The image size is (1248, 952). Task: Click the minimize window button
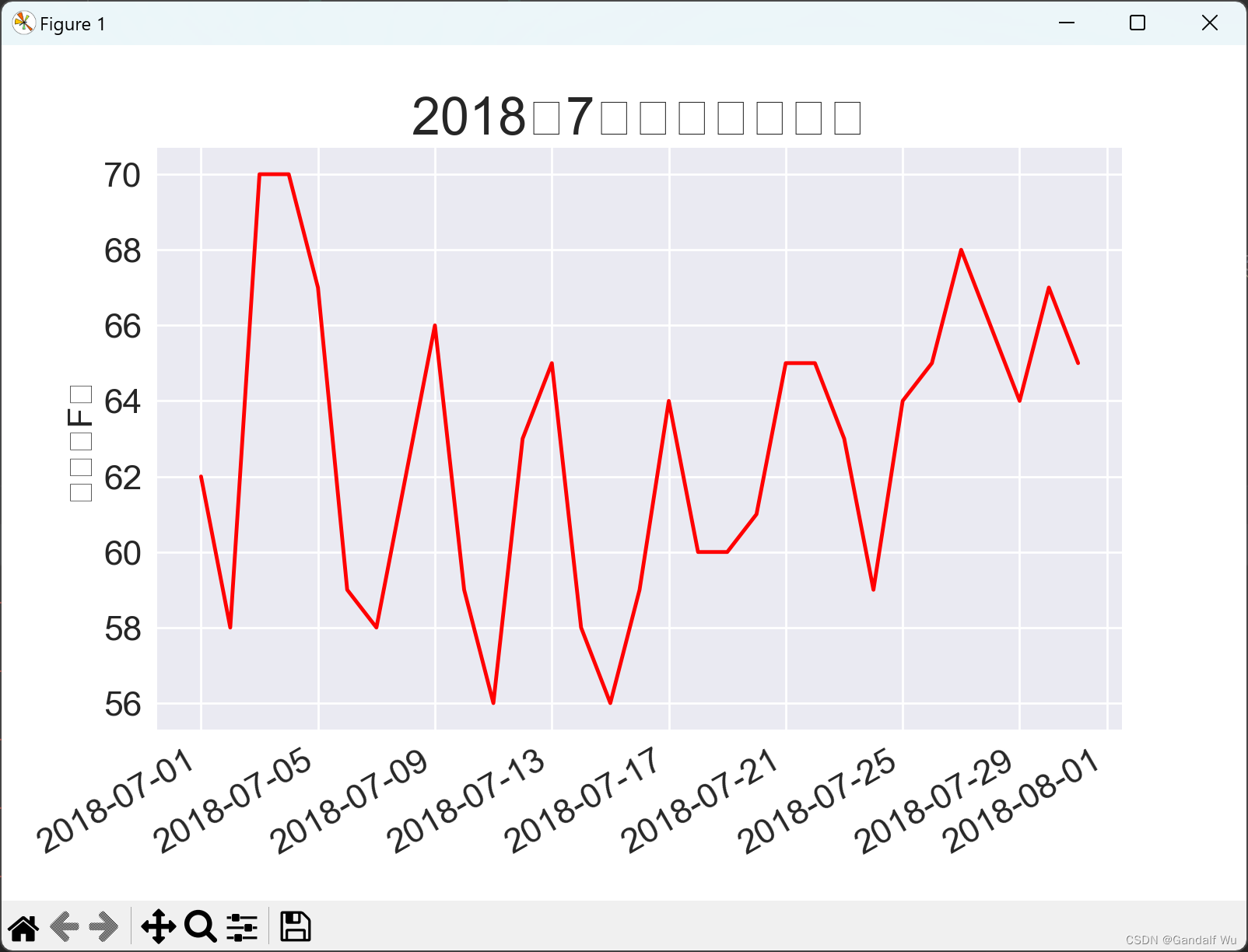pos(1066,23)
